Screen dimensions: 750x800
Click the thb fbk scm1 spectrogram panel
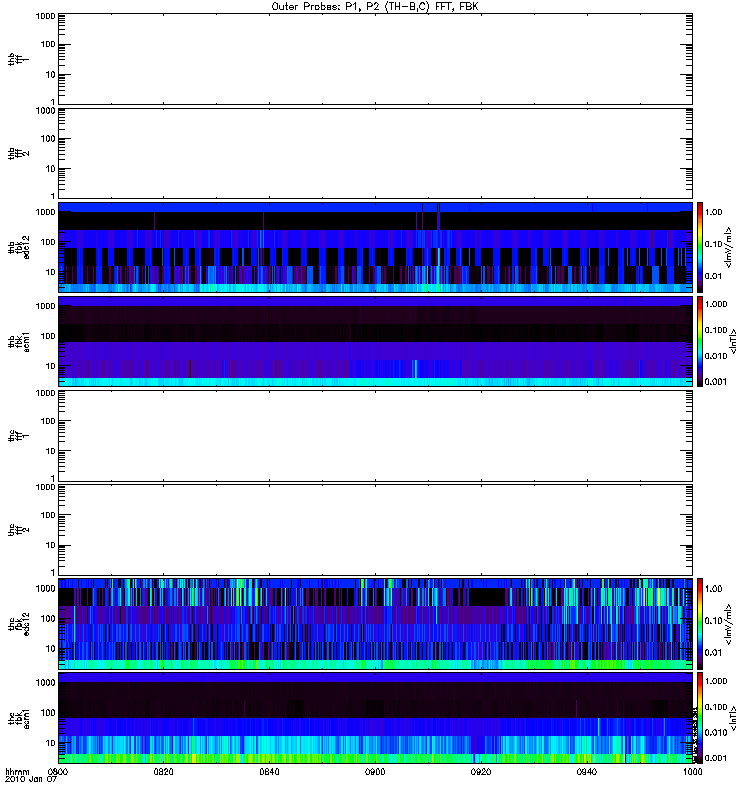(376, 341)
